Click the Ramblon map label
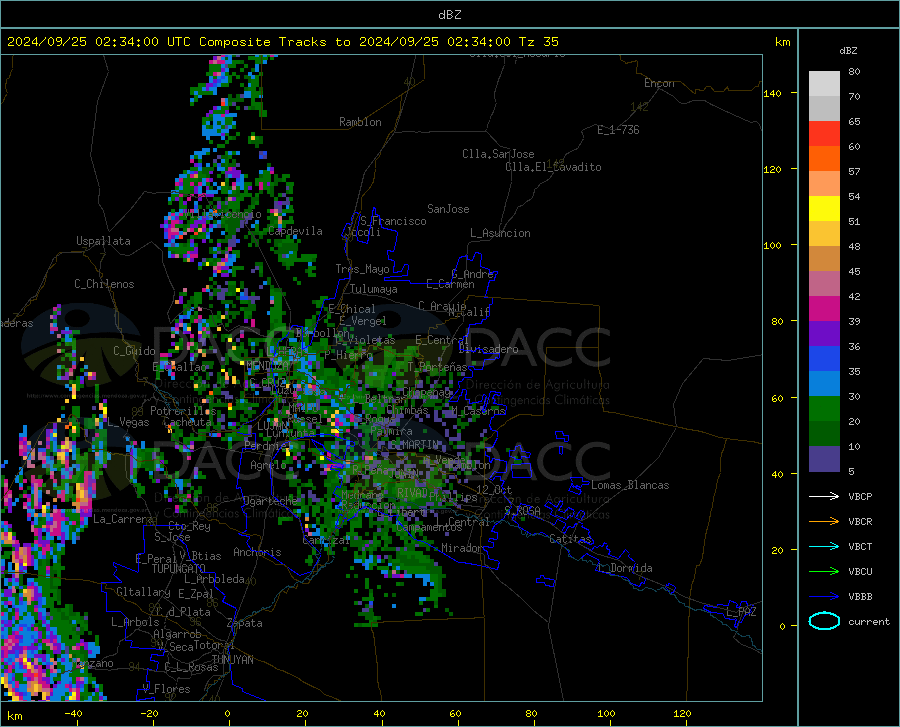 (360, 122)
